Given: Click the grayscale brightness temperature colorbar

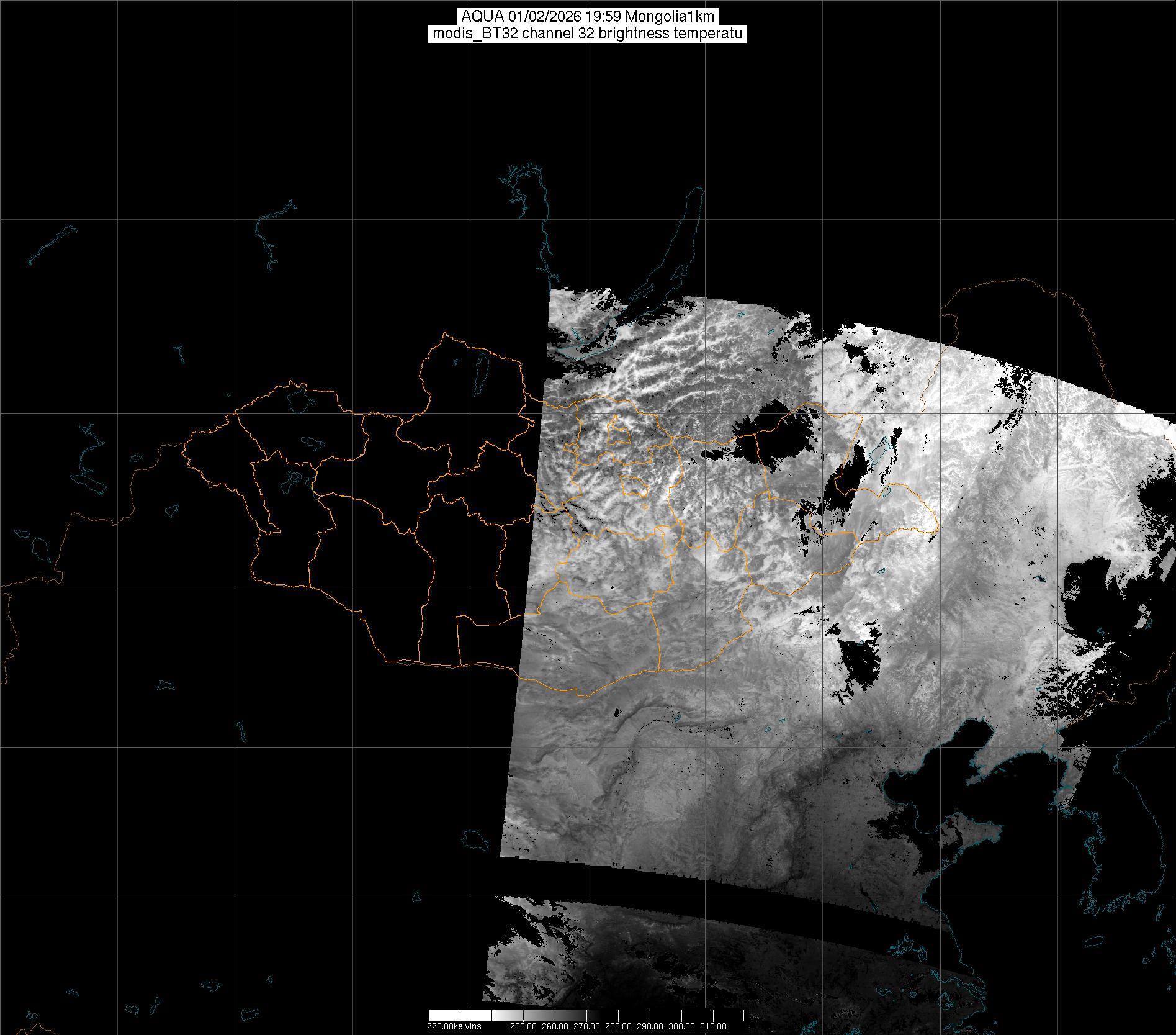Looking at the screenshot, I should point(588,1015).
